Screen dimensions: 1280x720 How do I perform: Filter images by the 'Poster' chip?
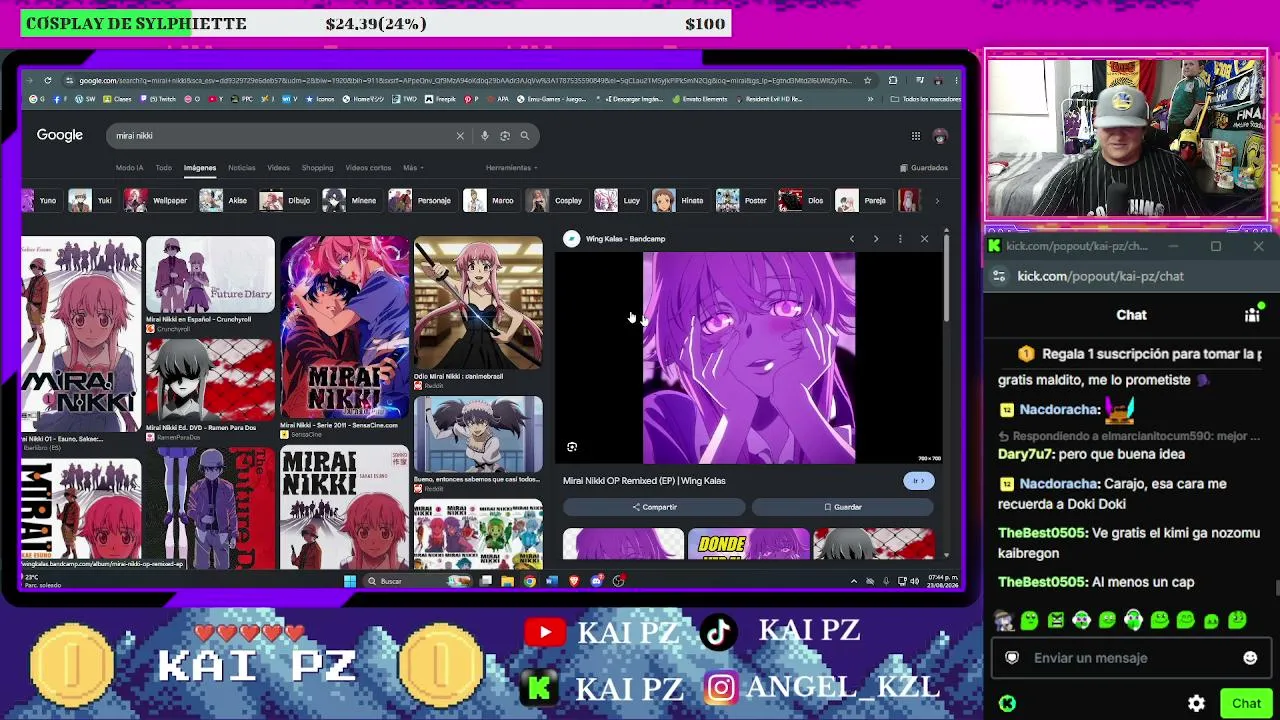742,201
